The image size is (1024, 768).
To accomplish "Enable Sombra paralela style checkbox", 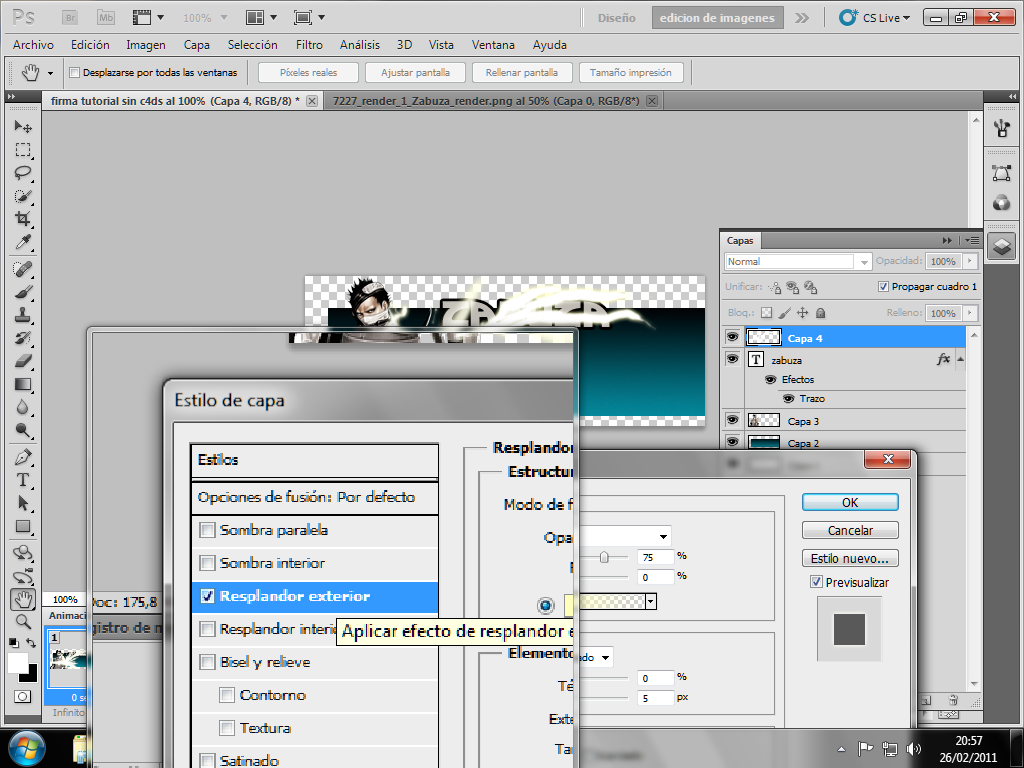I will [x=207, y=530].
